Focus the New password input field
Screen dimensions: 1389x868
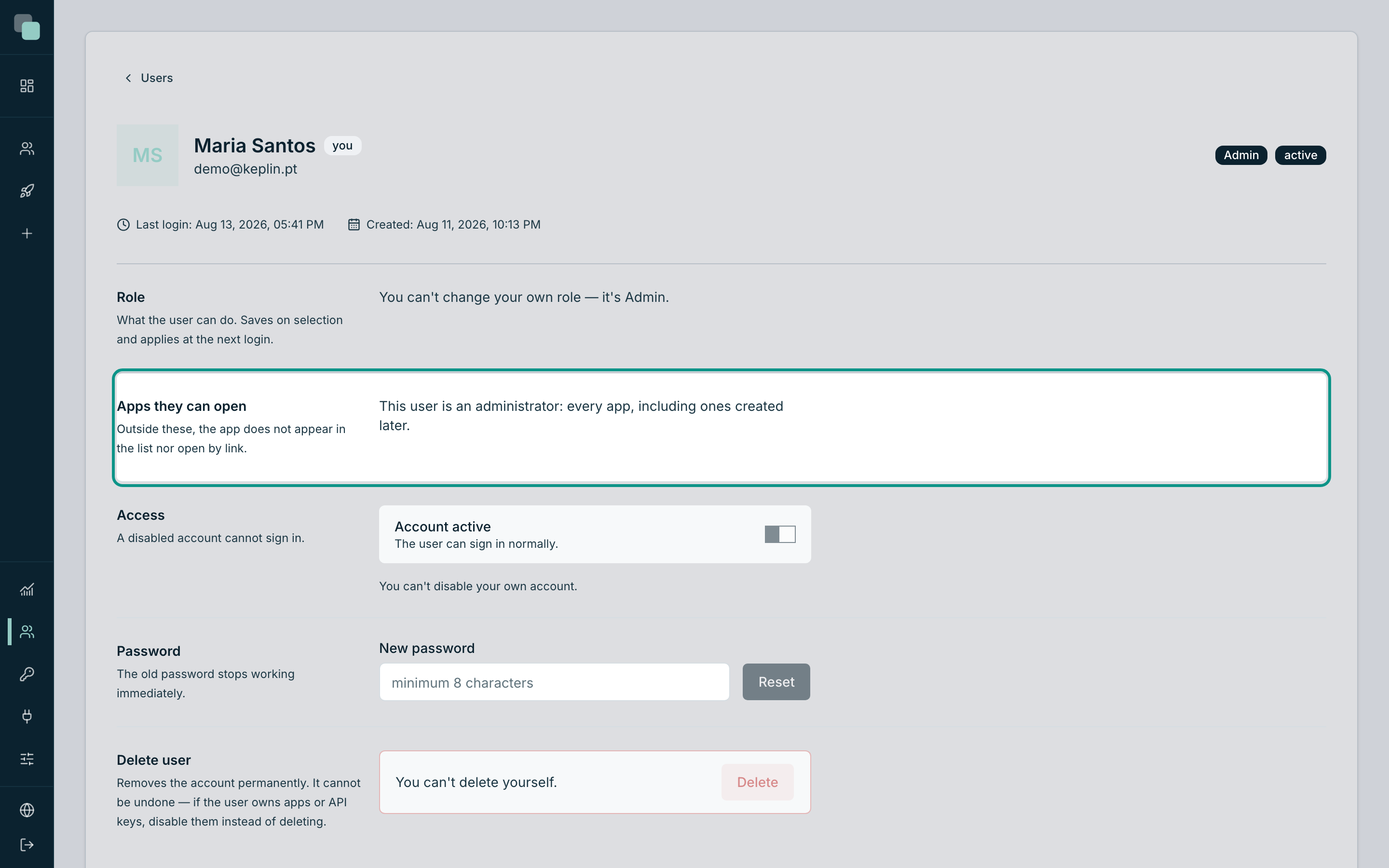pyautogui.click(x=554, y=682)
